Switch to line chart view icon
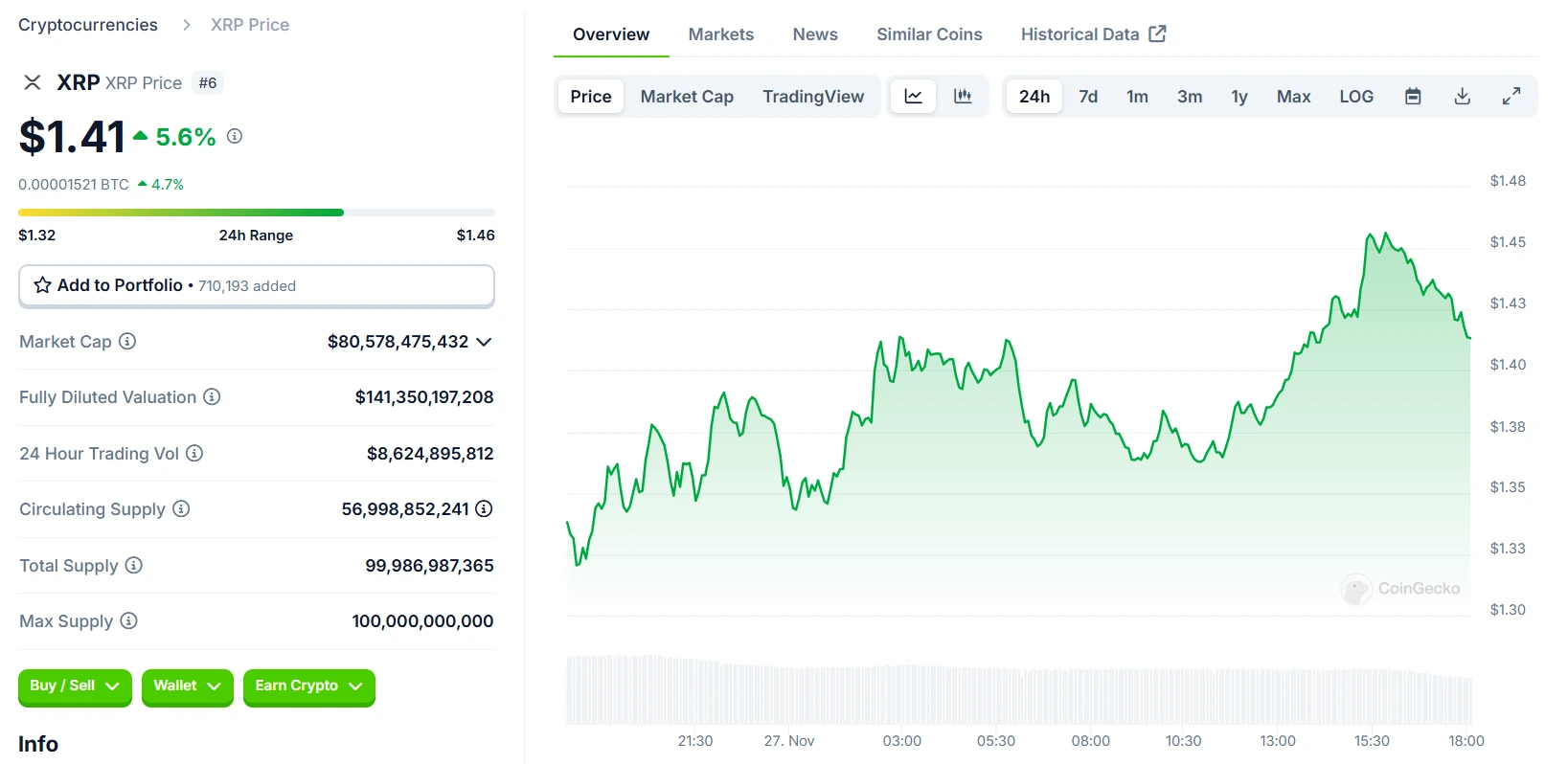 coord(914,96)
